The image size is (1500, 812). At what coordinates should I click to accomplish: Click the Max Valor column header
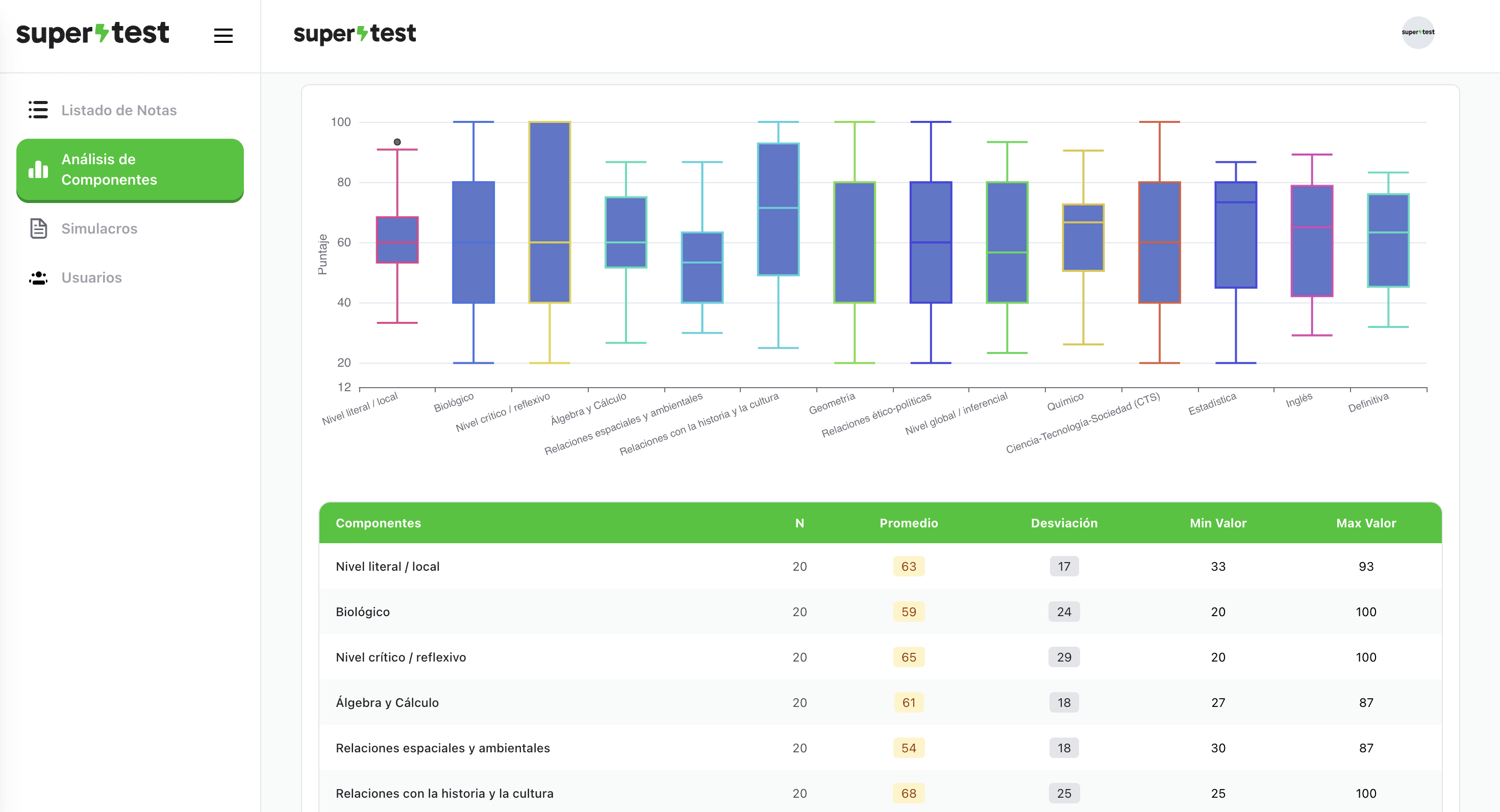pyautogui.click(x=1365, y=523)
